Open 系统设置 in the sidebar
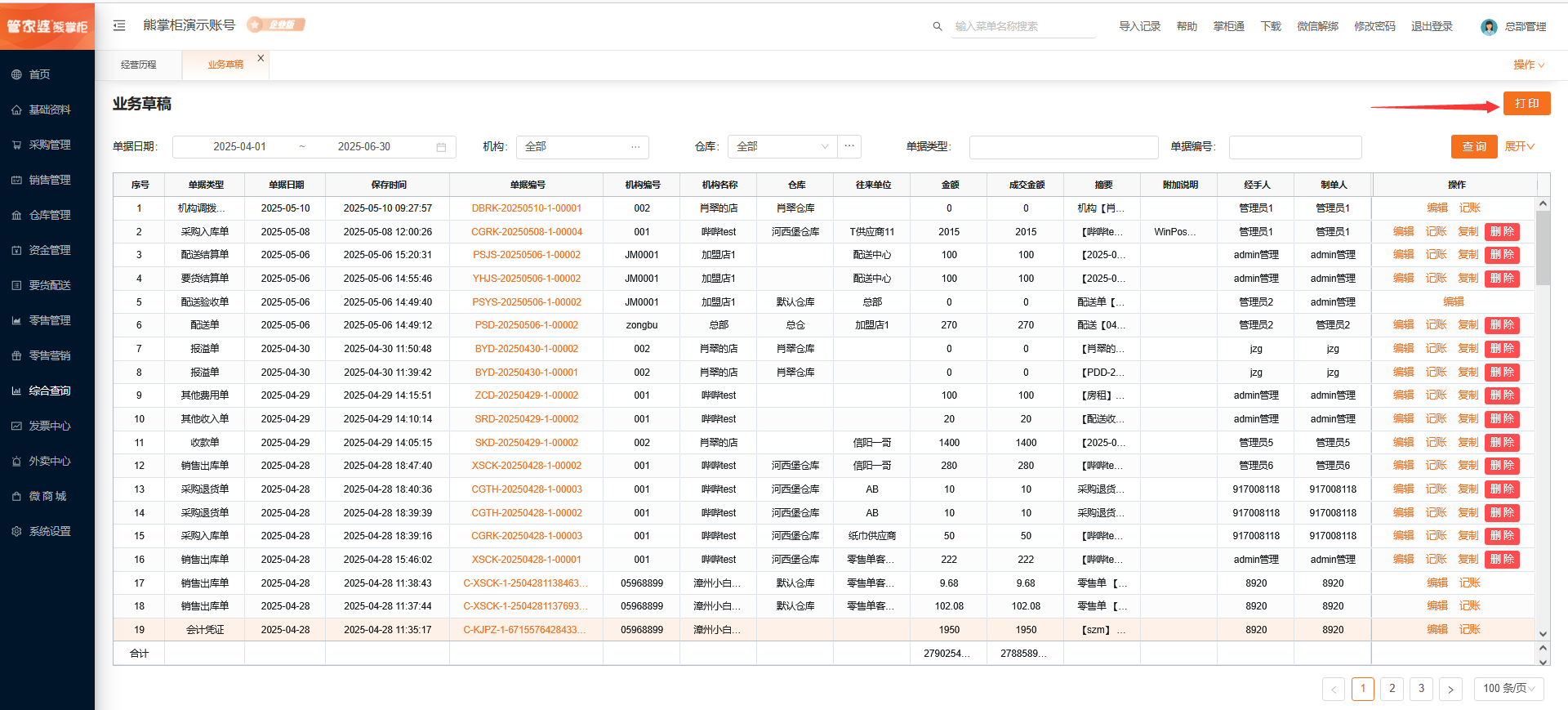This screenshot has height=710, width=1568. click(49, 531)
